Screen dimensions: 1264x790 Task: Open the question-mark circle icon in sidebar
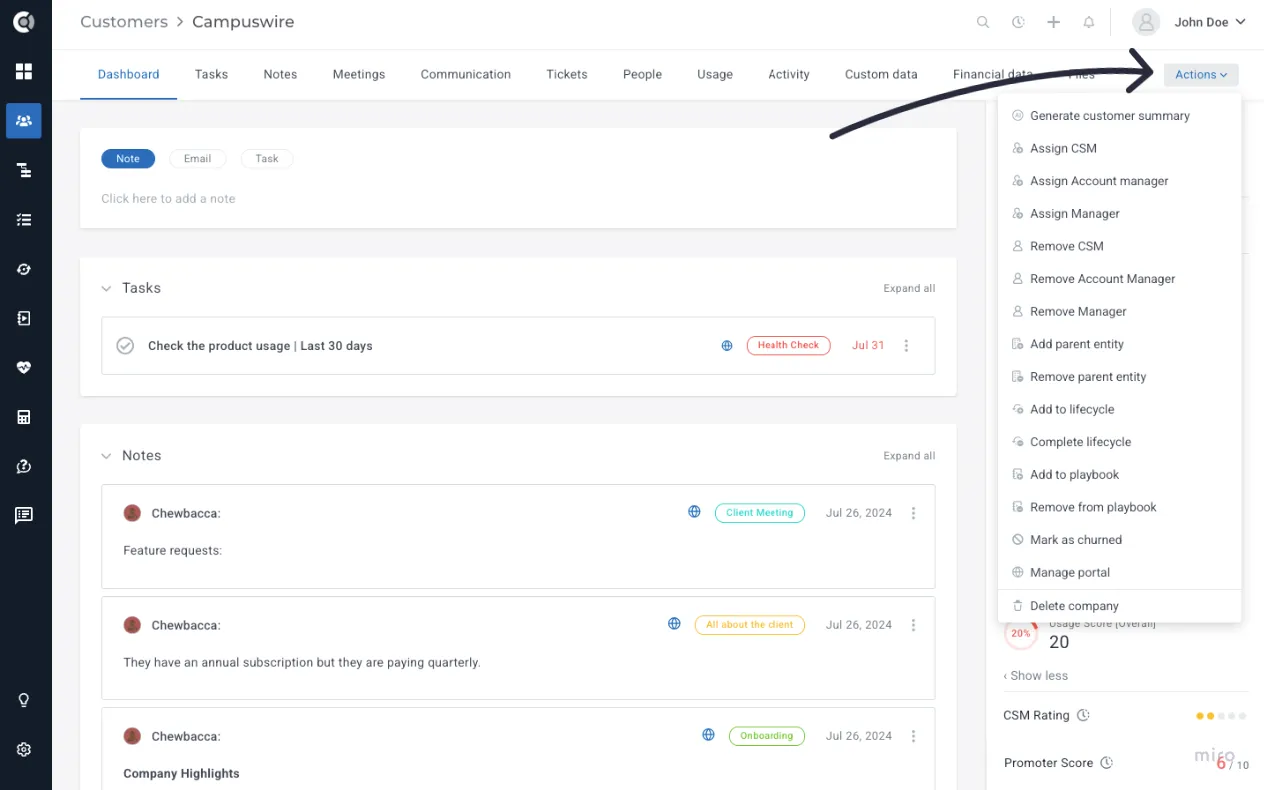(24, 466)
